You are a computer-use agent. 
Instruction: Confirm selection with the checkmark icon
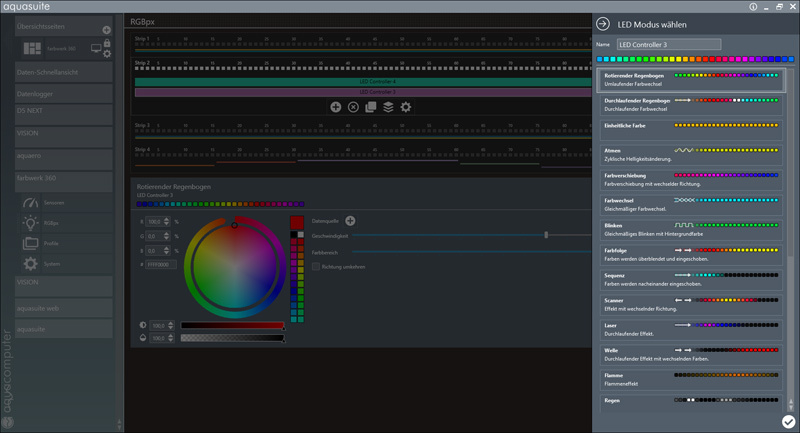pyautogui.click(x=788, y=421)
